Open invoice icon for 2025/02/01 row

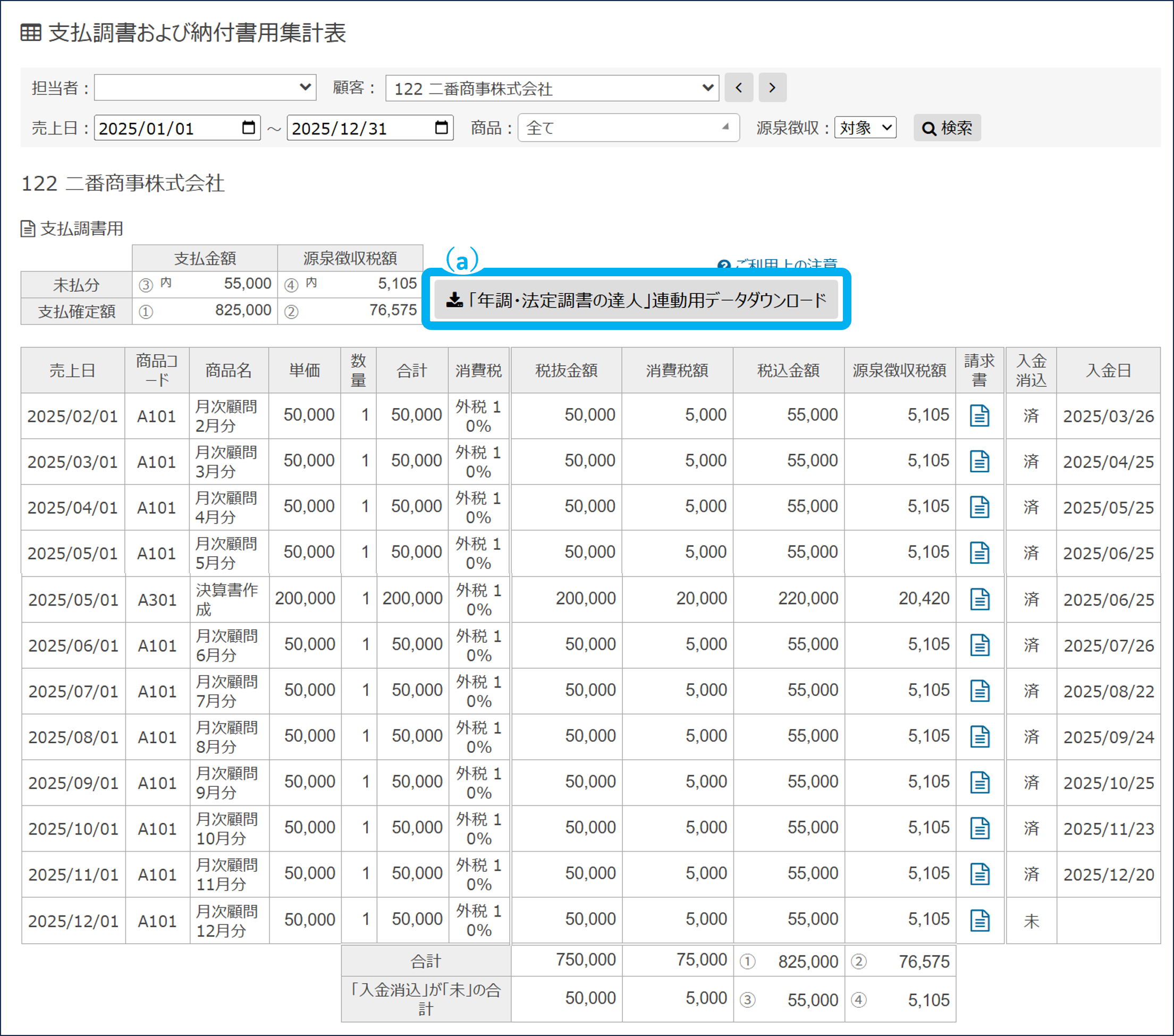click(x=979, y=415)
